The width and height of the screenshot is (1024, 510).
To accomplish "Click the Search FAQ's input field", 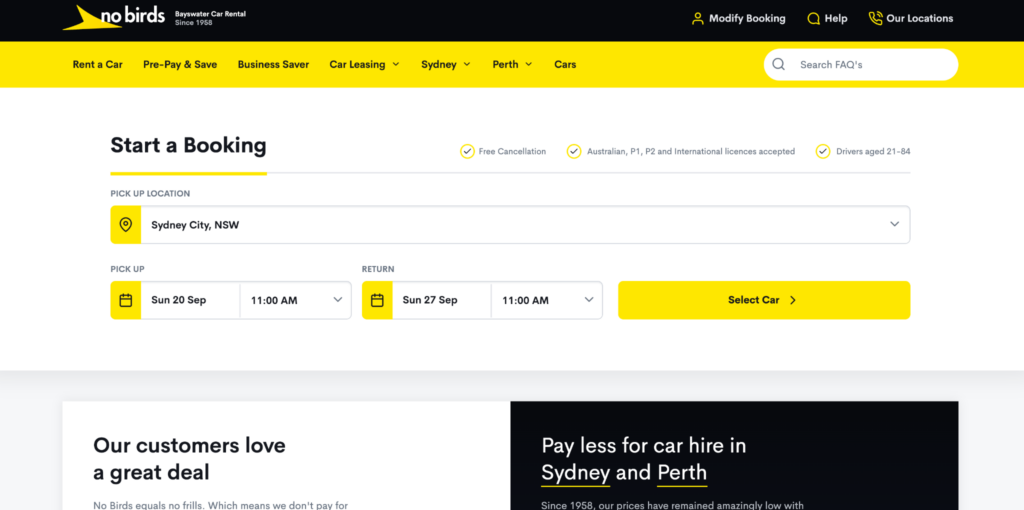I will point(861,65).
